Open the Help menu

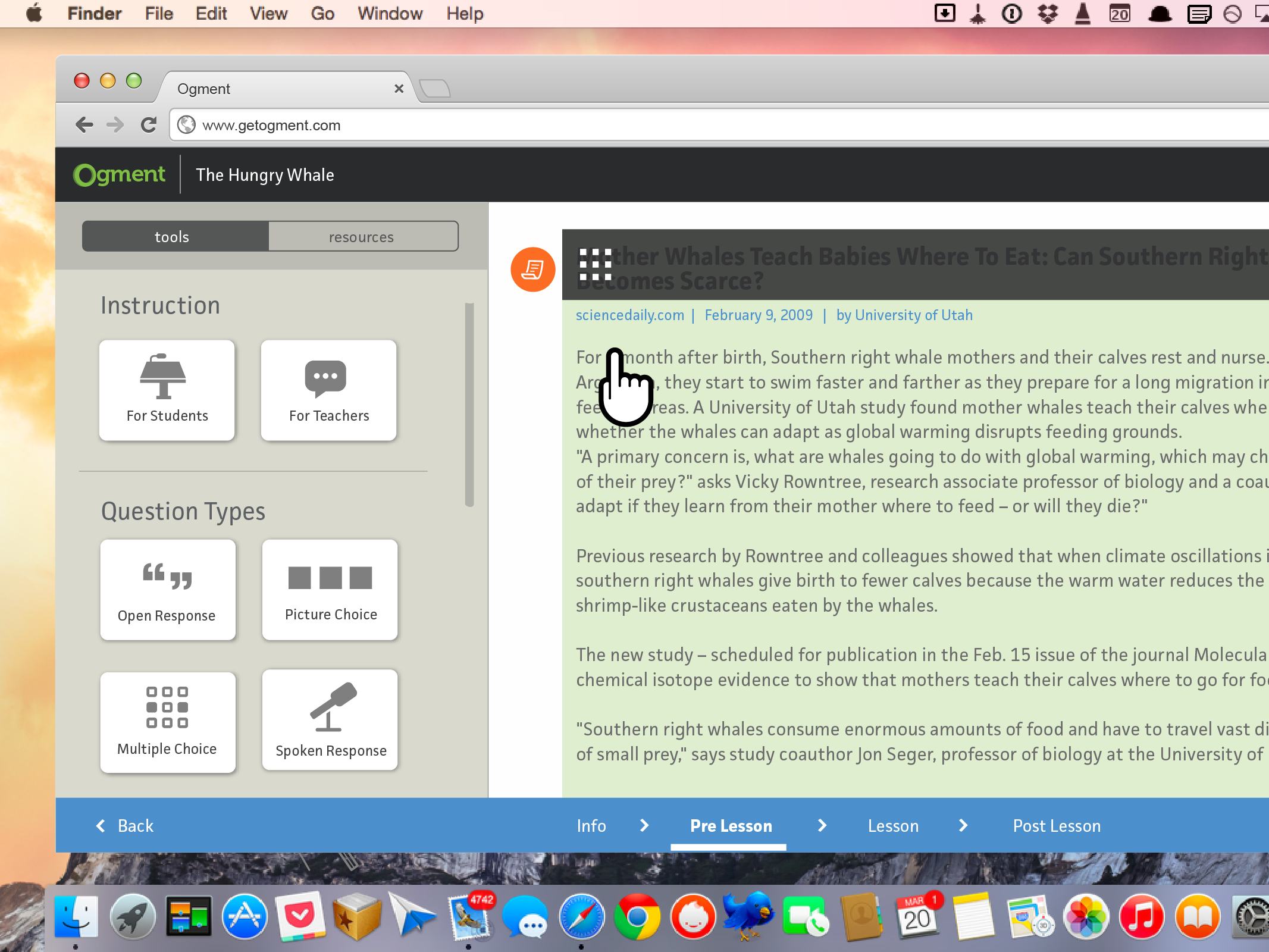pos(465,13)
